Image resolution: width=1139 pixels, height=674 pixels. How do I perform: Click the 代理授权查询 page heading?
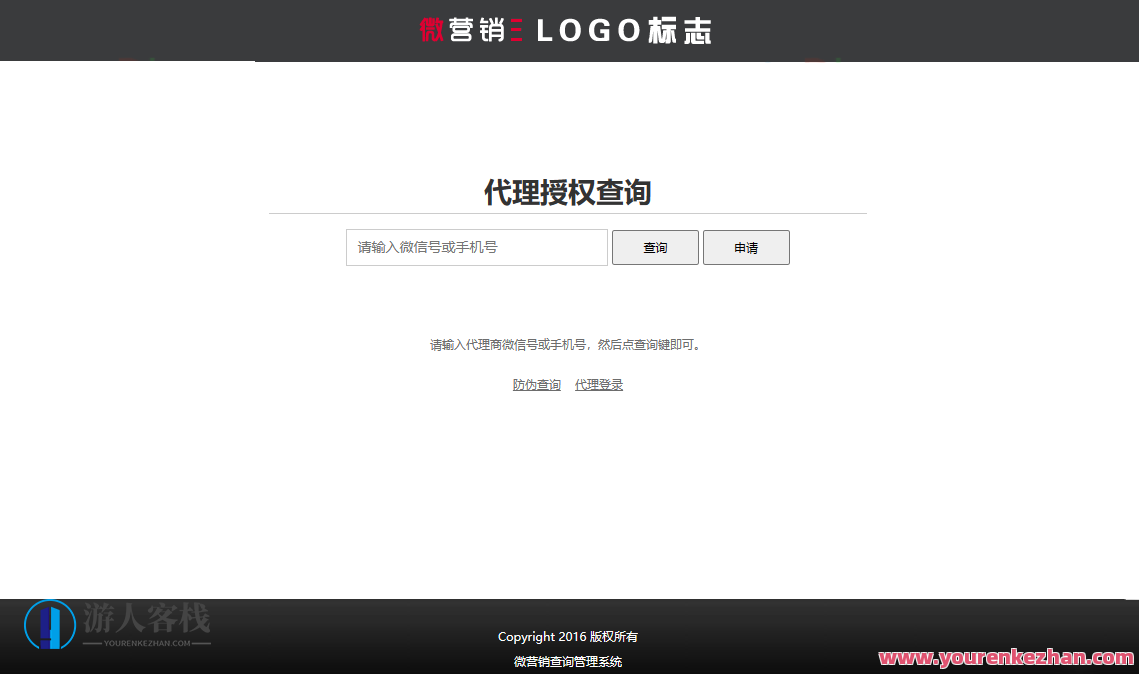click(x=567, y=191)
